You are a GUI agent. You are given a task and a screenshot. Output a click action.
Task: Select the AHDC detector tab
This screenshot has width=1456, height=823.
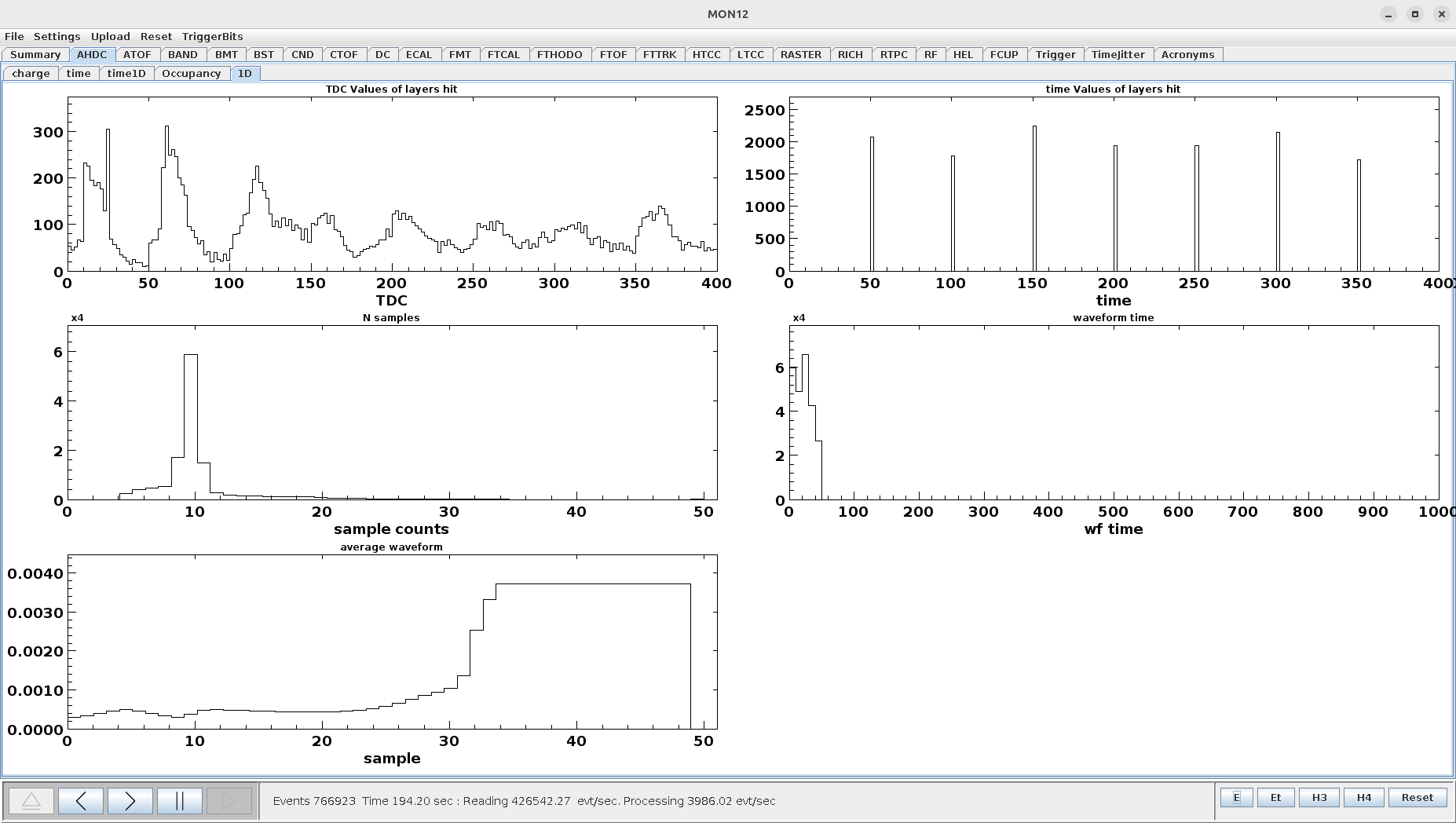click(92, 54)
